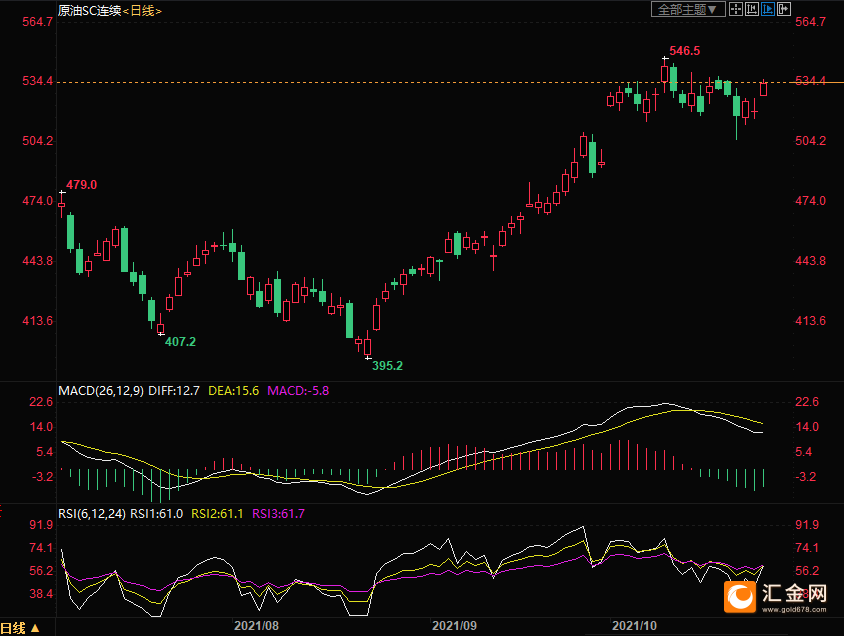
Task: Click the chart range measure icon
Action: coord(752,9)
